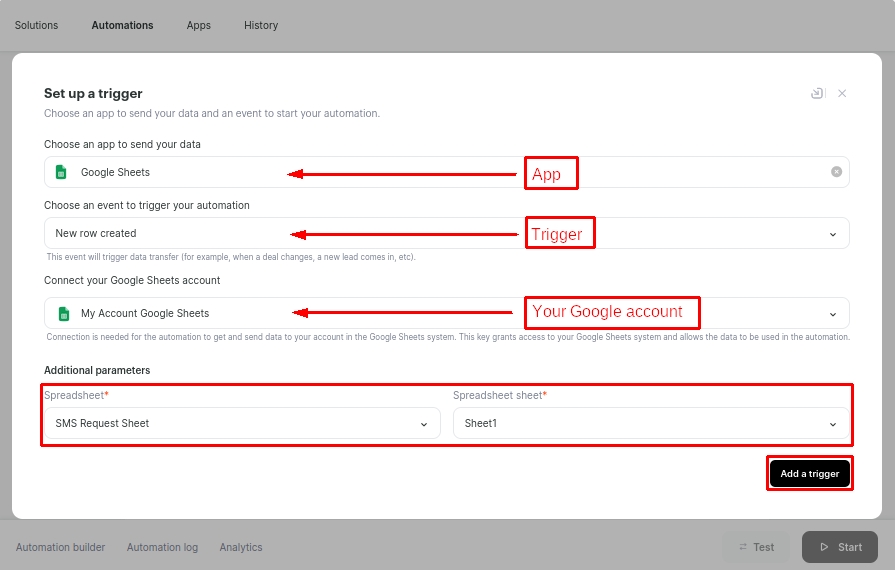The width and height of the screenshot is (895, 570).
Task: Expand the trigger event dropdown chevron
Action: (833, 234)
